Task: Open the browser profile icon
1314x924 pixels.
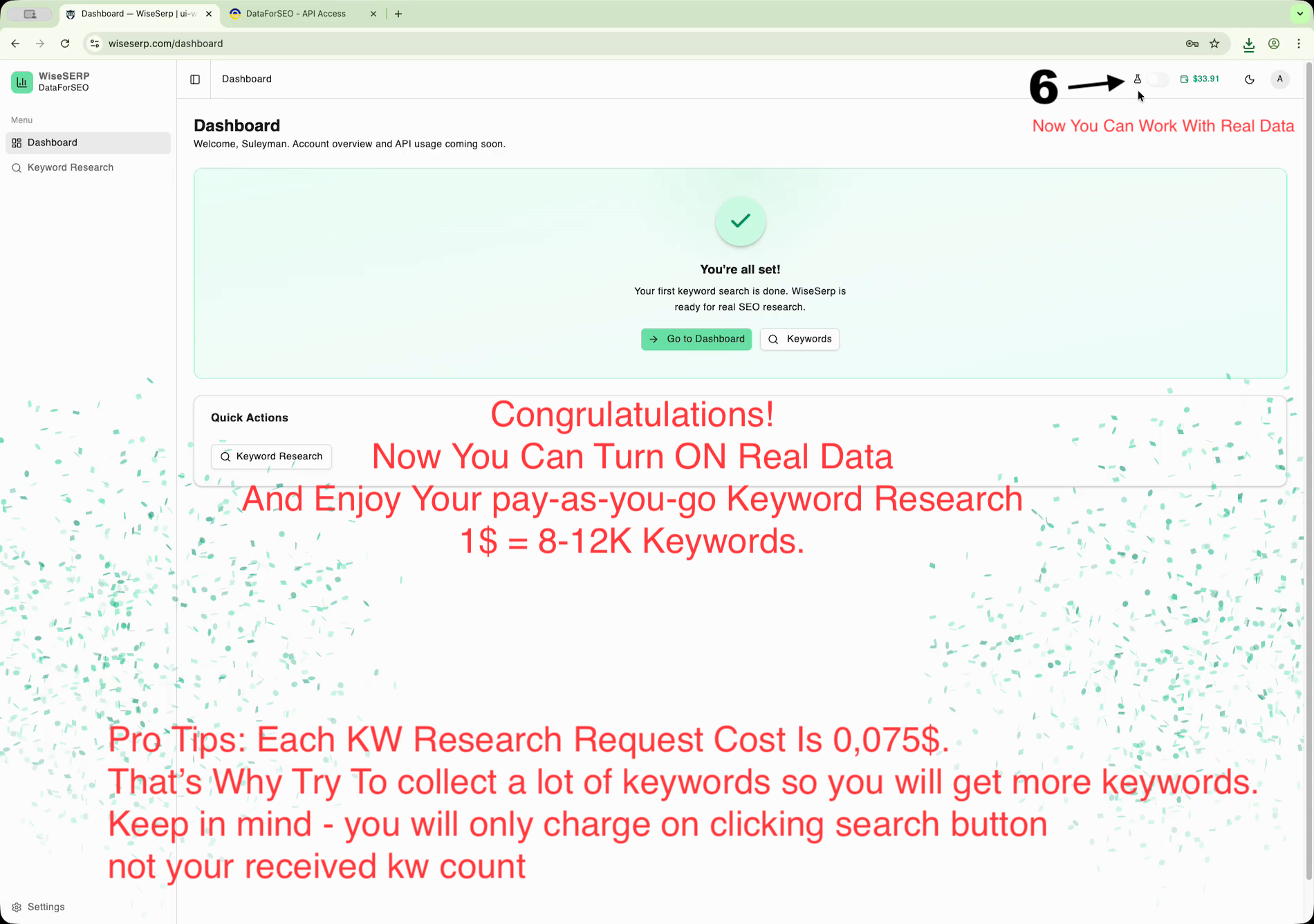Action: pos(1274,44)
